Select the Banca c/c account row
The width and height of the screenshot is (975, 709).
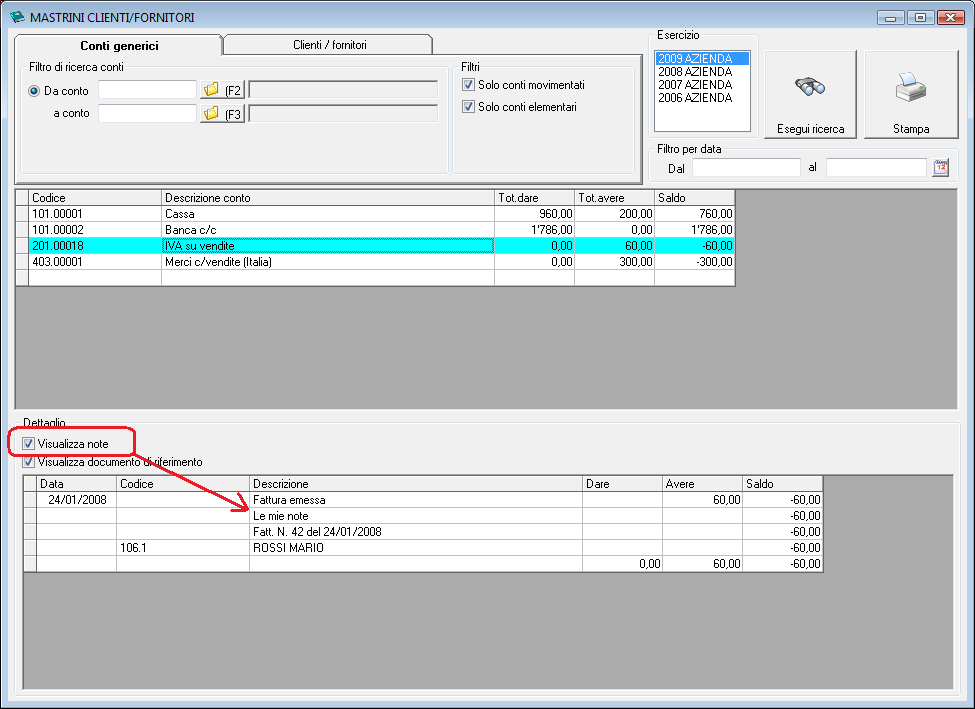(x=375, y=230)
